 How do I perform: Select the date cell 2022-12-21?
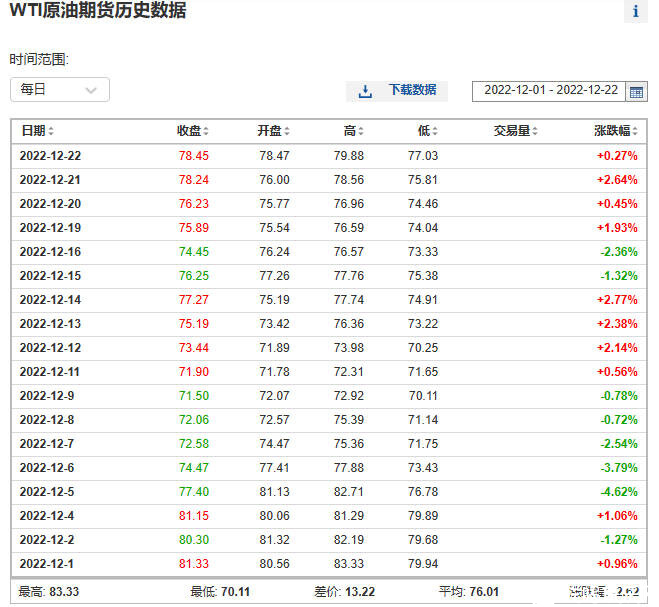pos(50,180)
